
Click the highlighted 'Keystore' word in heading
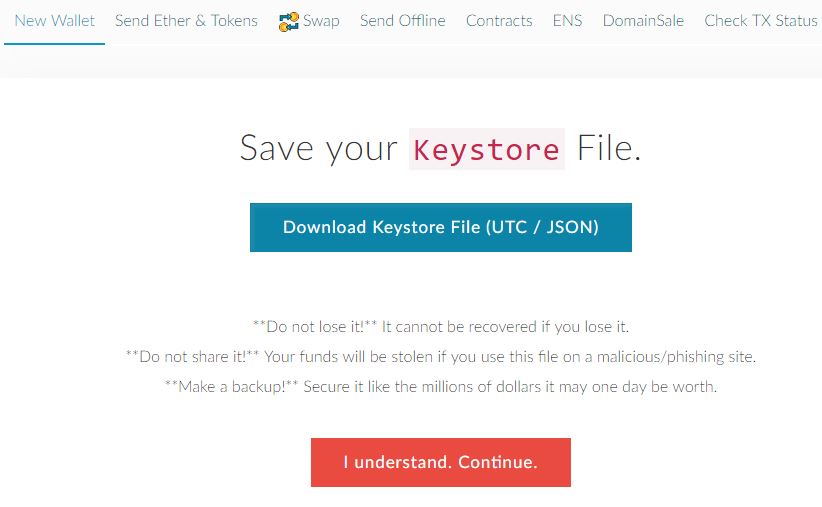point(486,150)
